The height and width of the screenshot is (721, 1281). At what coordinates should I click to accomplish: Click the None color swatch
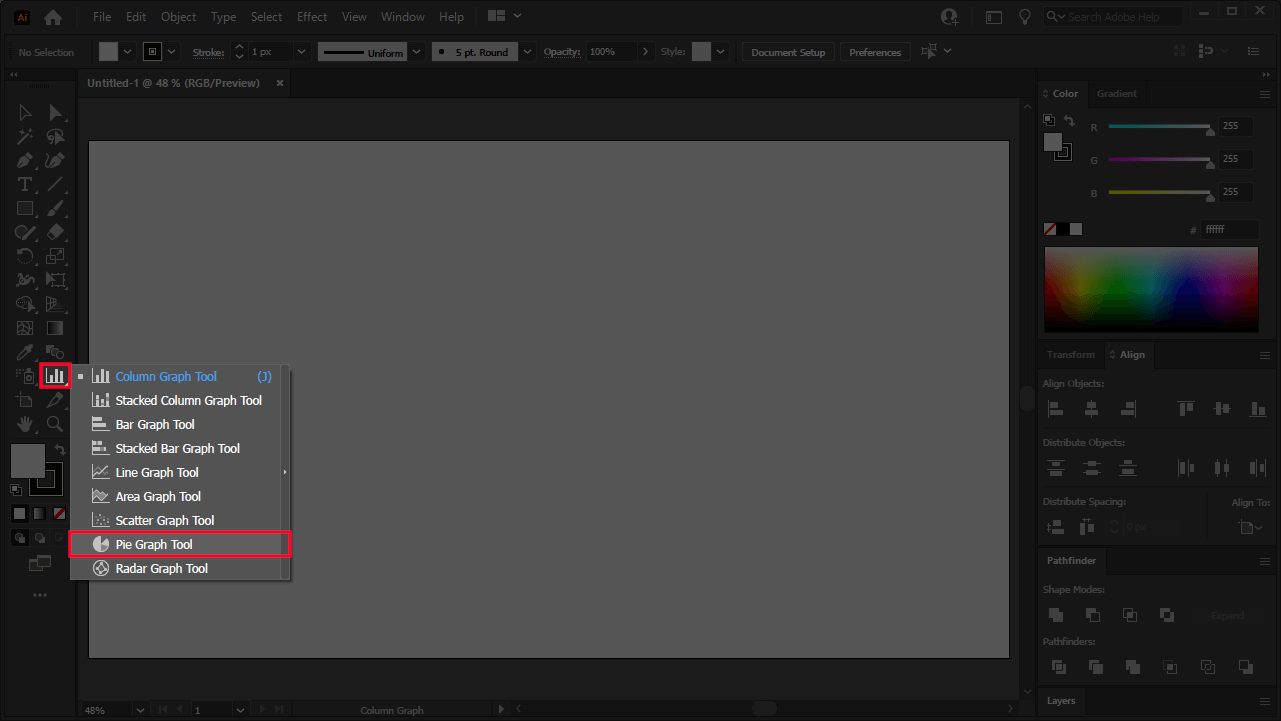1050,229
